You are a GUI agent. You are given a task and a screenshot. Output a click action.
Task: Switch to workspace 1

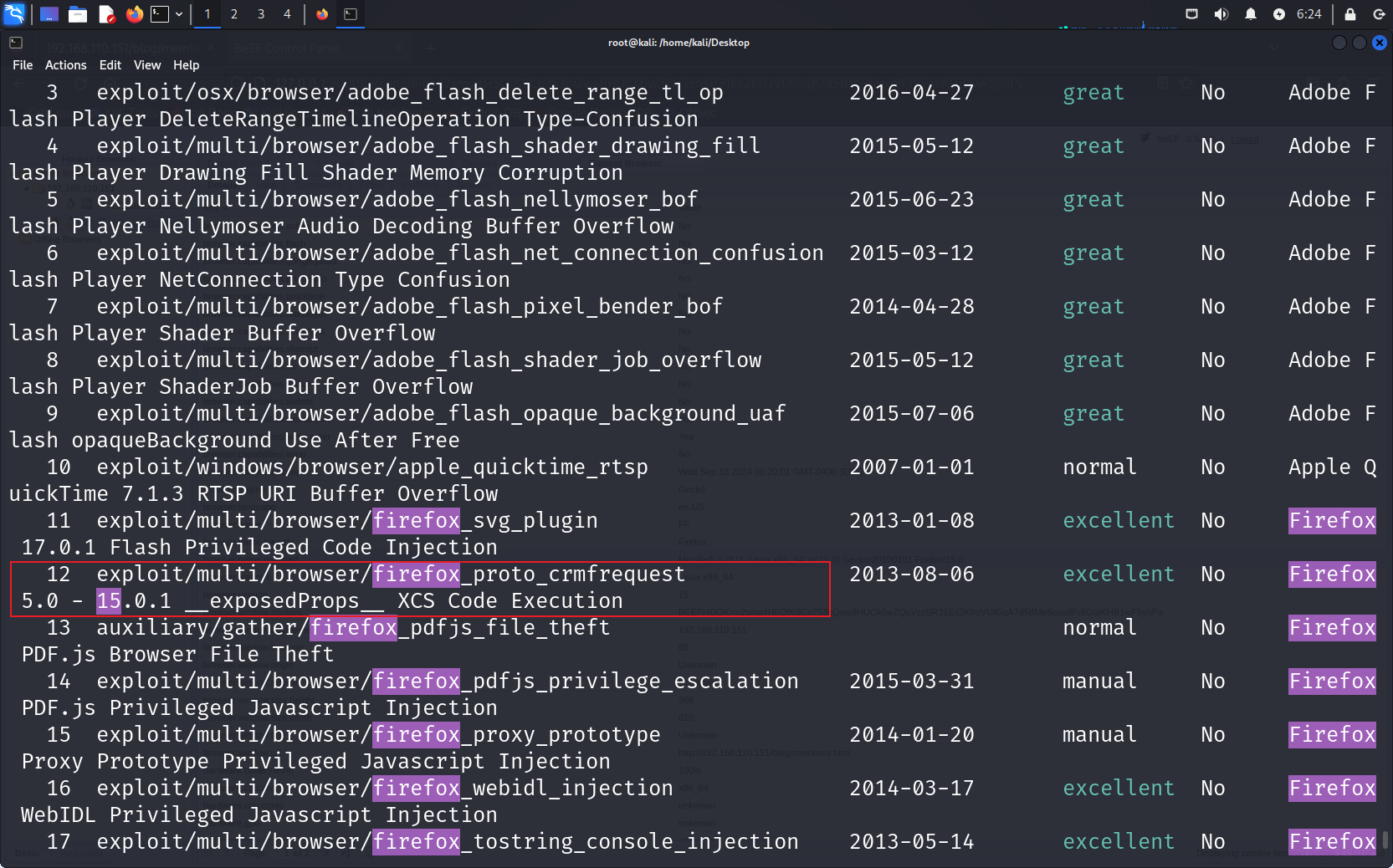pos(207,13)
